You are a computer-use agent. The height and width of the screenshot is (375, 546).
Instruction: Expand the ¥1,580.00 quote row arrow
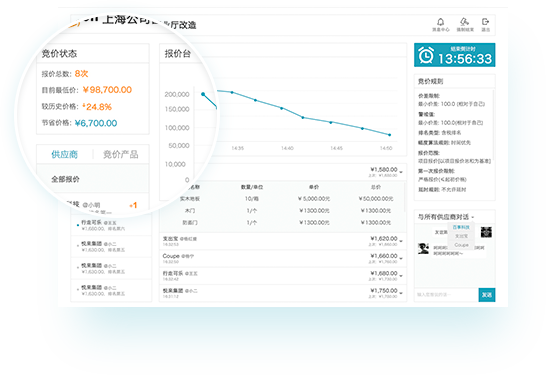point(401,172)
